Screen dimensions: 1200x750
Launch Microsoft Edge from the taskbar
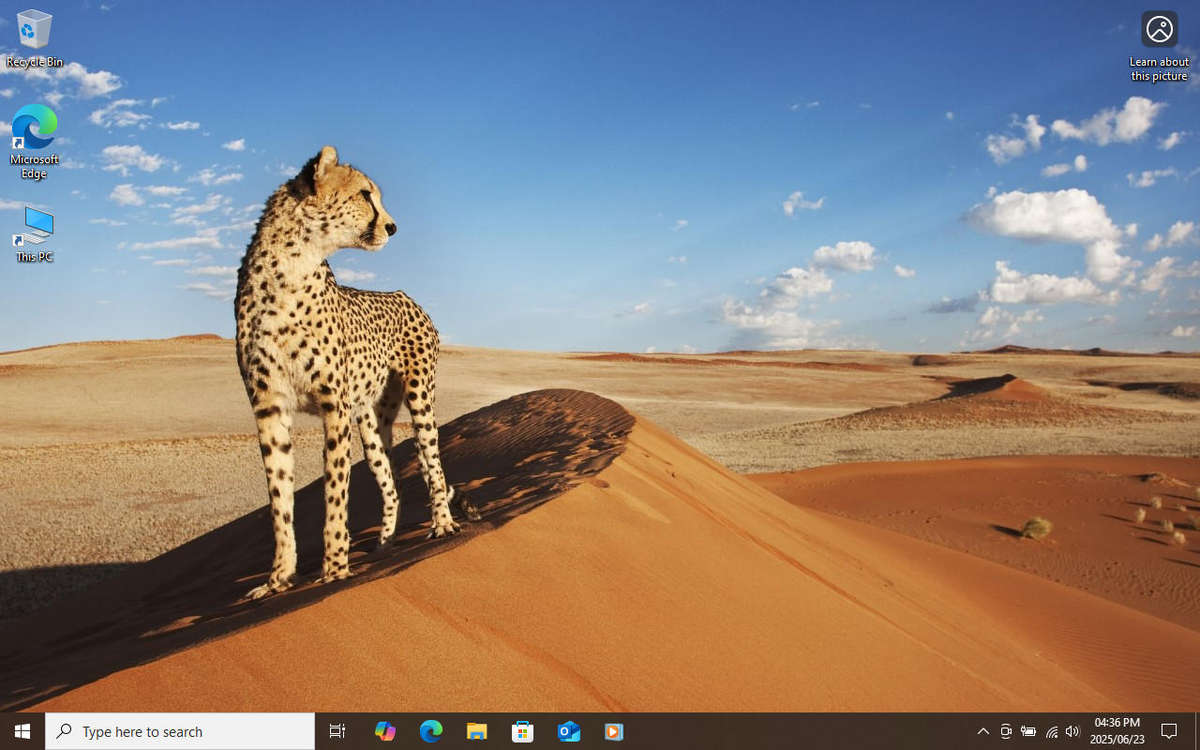click(431, 731)
